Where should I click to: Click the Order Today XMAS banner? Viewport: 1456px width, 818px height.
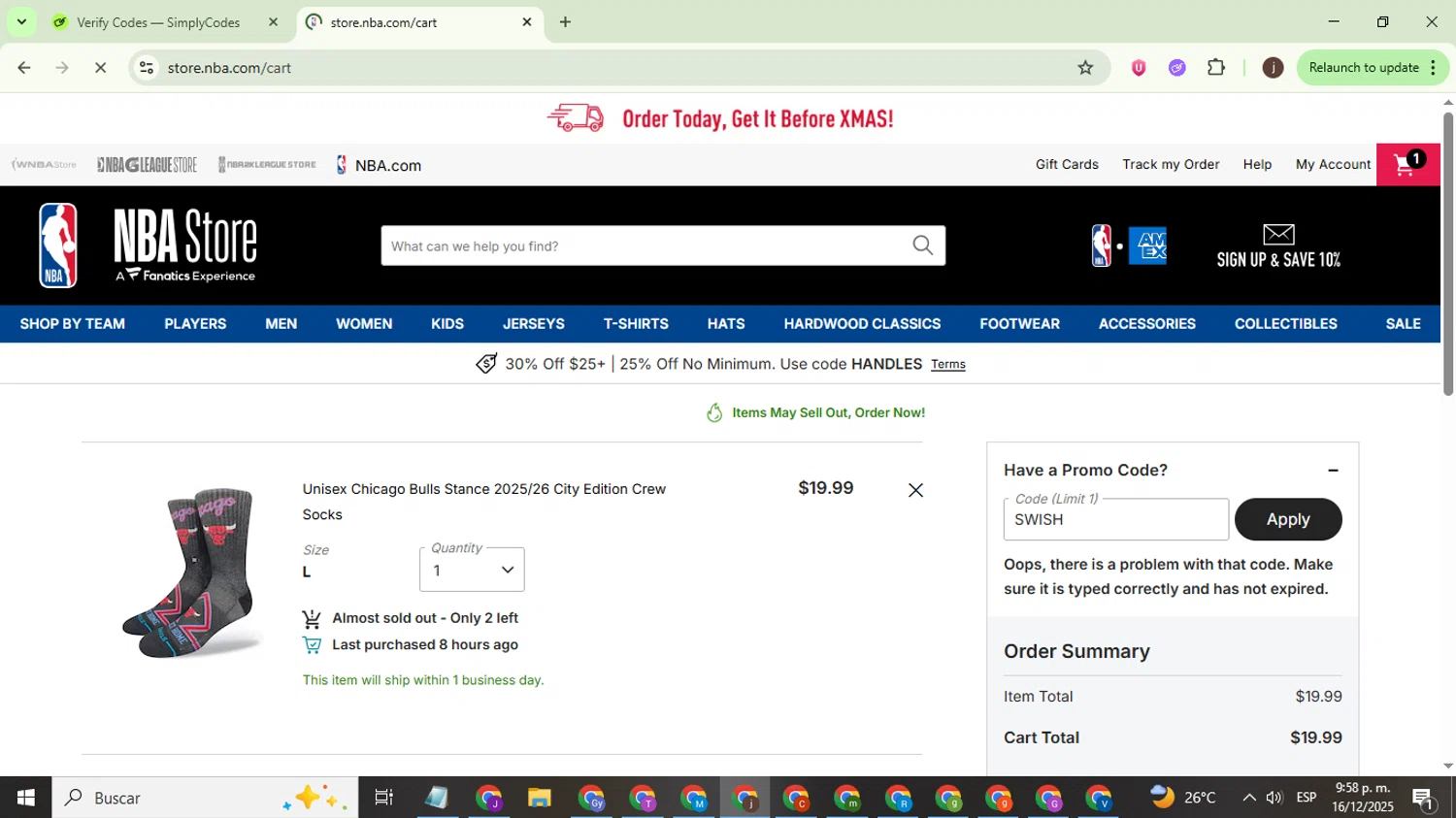(719, 118)
